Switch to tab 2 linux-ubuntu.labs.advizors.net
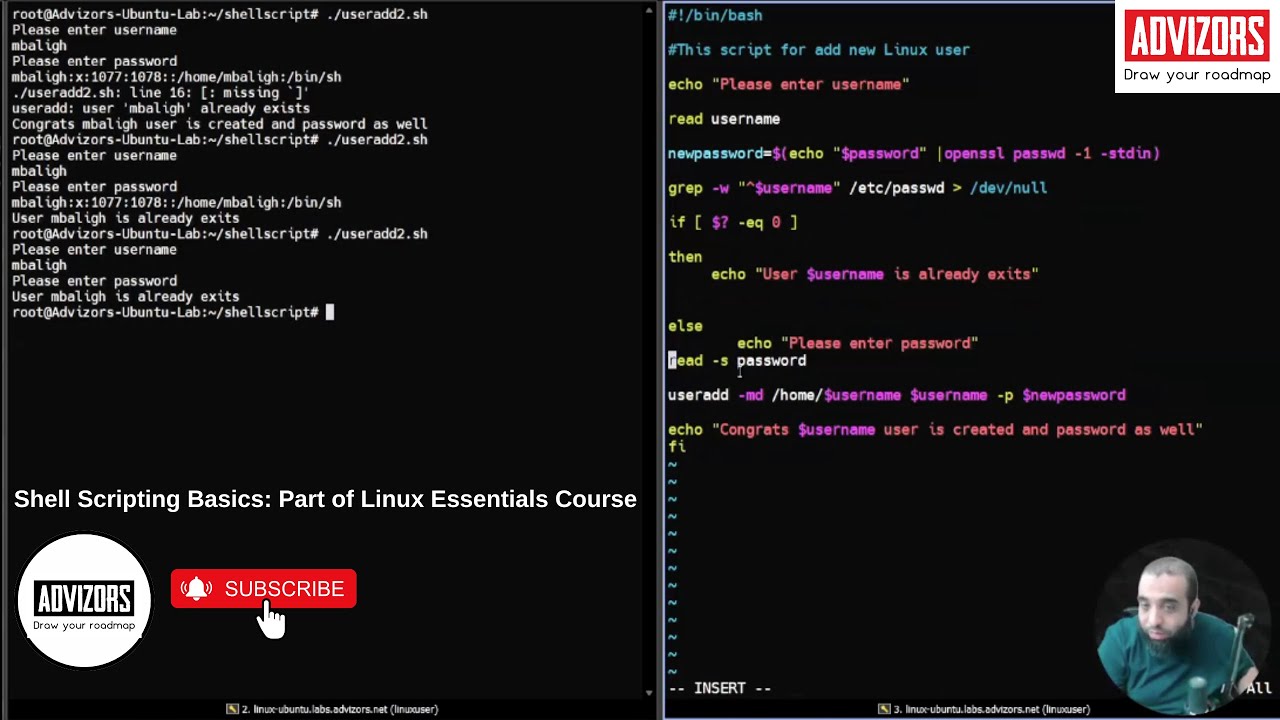 point(332,709)
